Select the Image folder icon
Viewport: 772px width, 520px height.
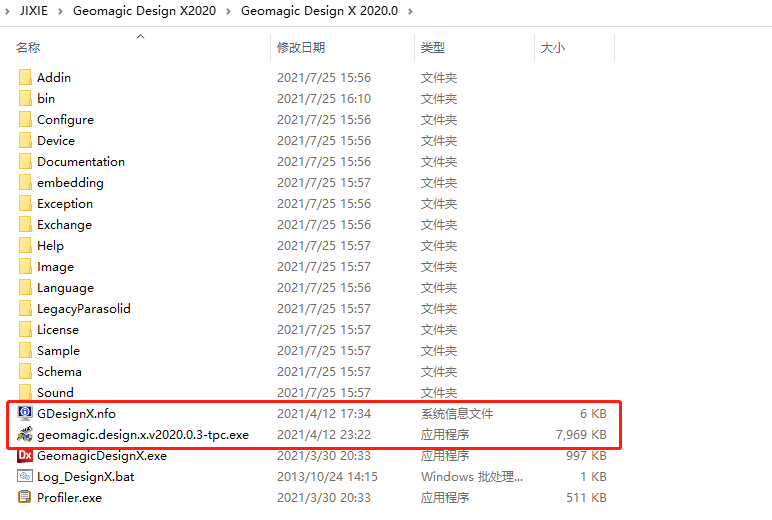(25, 266)
